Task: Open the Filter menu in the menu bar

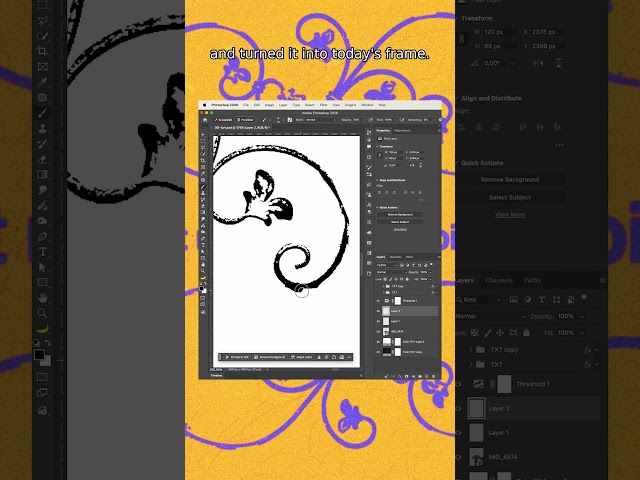Action: tap(323, 105)
